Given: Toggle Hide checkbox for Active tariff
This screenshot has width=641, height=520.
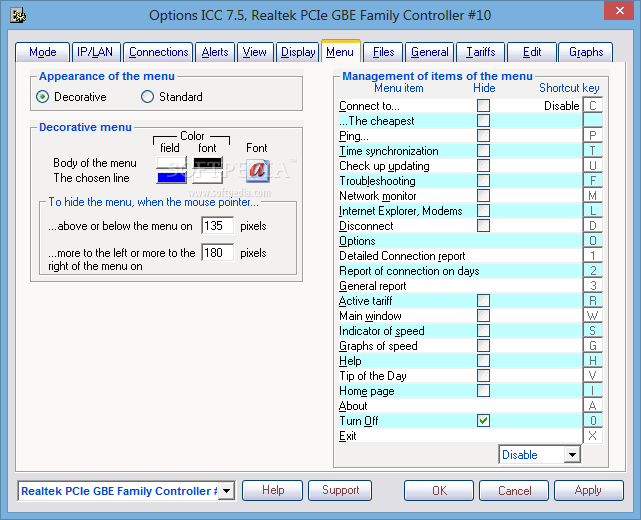Looking at the screenshot, I should (x=483, y=301).
